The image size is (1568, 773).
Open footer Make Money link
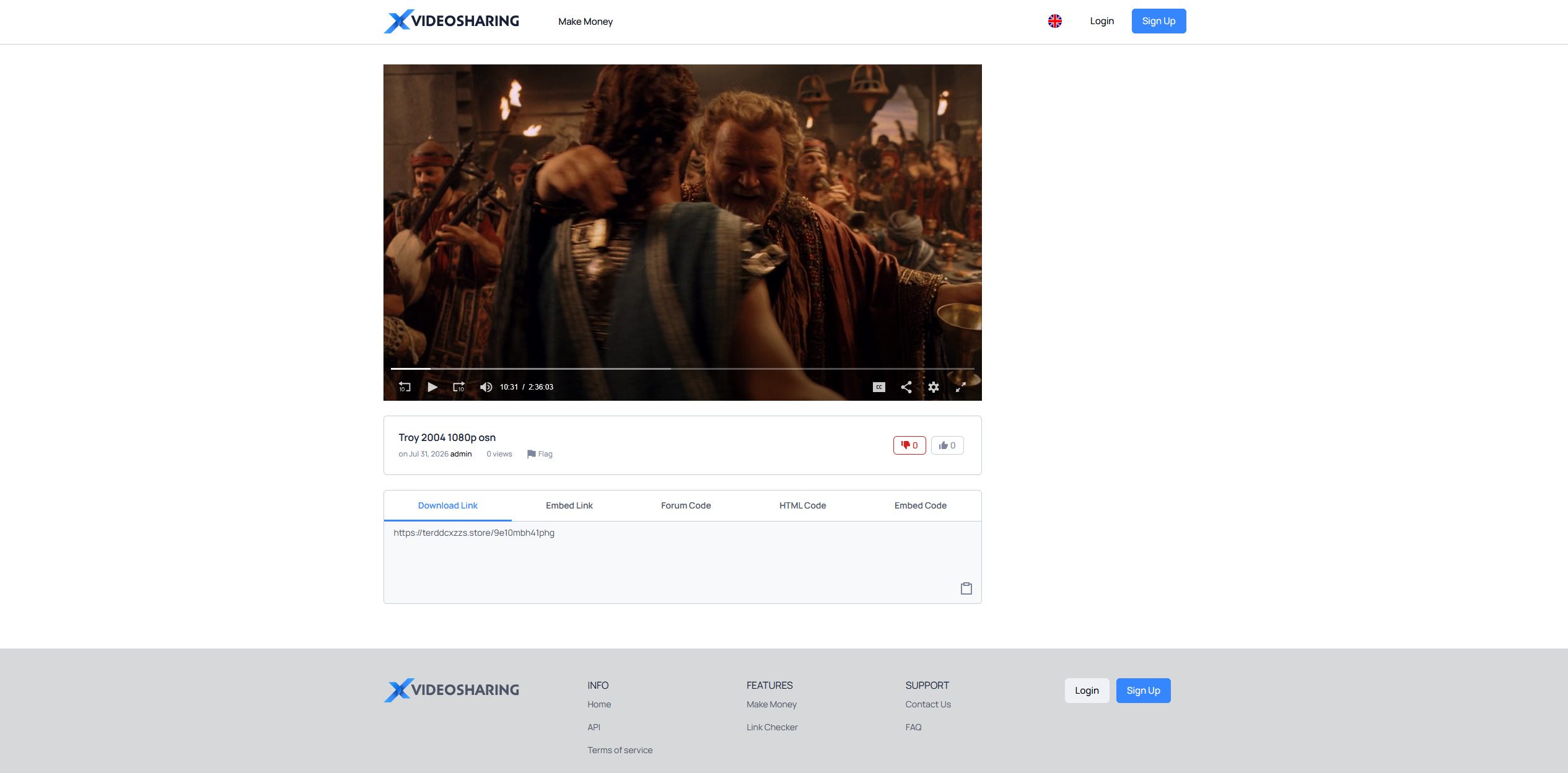tap(771, 704)
